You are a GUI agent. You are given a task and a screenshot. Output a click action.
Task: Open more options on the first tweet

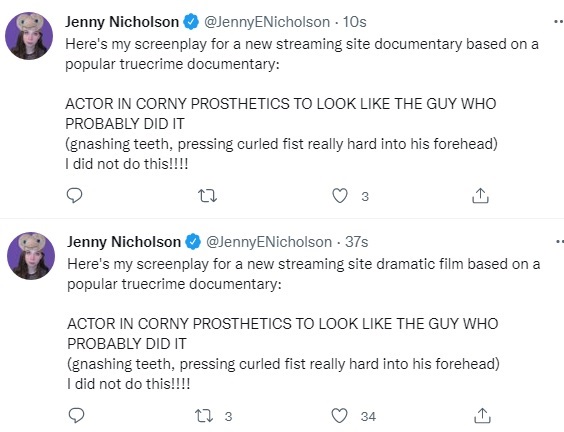pyautogui.click(x=559, y=22)
